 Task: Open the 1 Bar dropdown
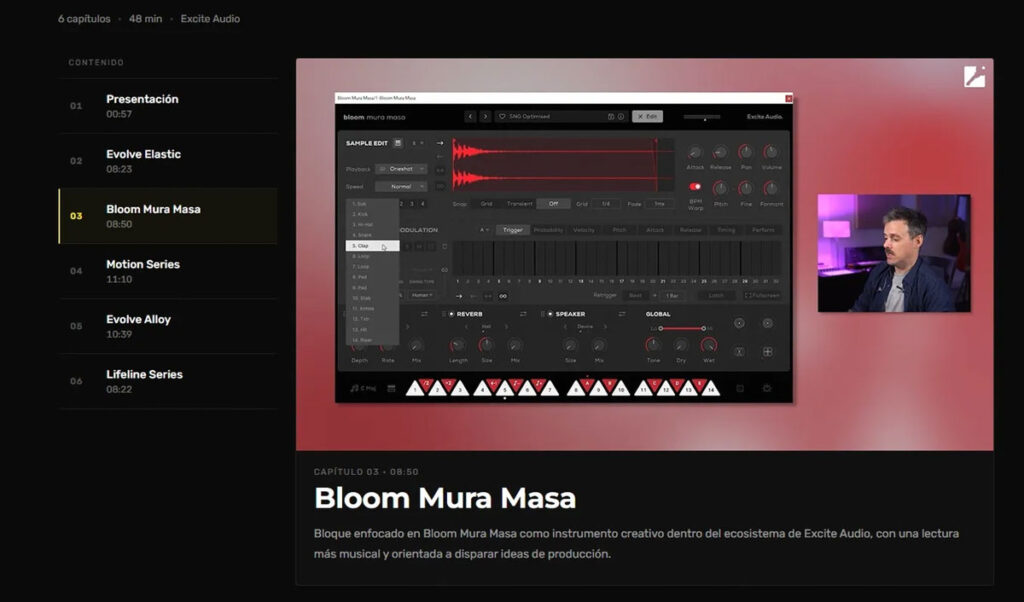pyautogui.click(x=673, y=296)
